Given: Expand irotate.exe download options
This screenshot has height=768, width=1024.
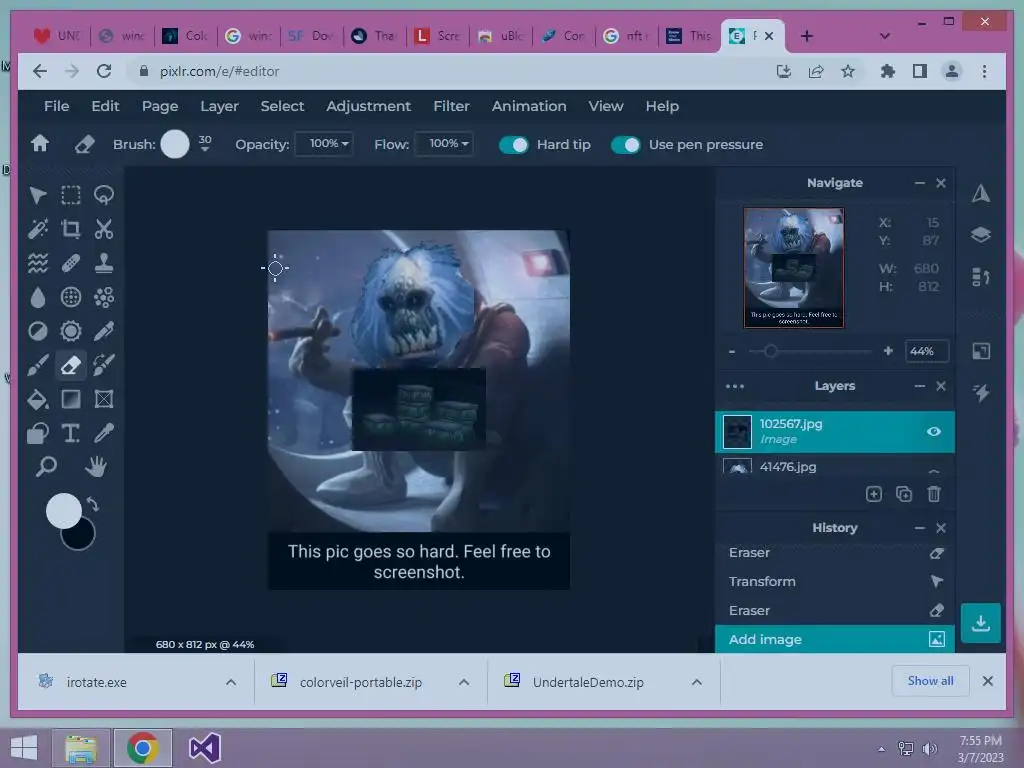Looking at the screenshot, I should coord(231,682).
